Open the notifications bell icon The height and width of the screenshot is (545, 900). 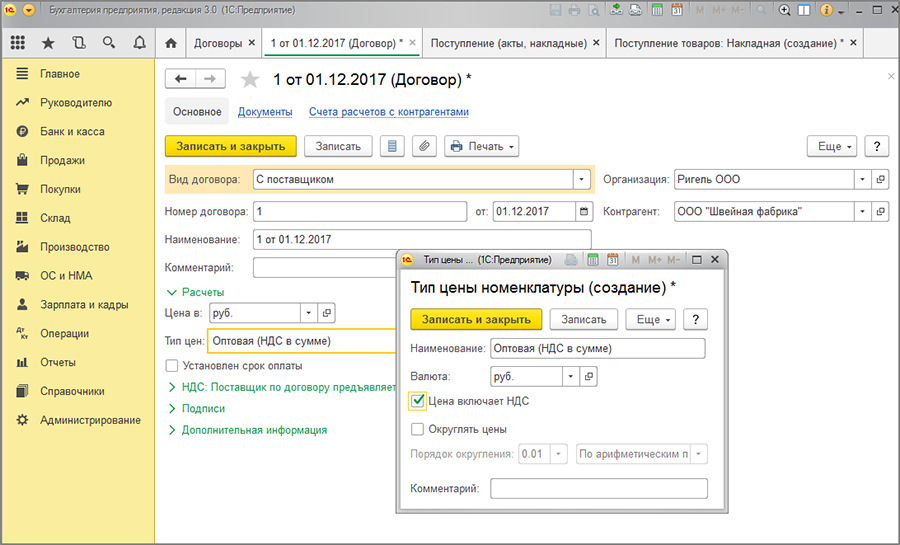(139, 44)
